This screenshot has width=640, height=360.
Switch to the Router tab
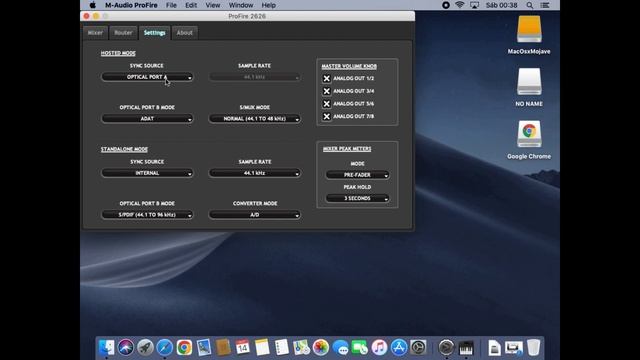coord(123,33)
